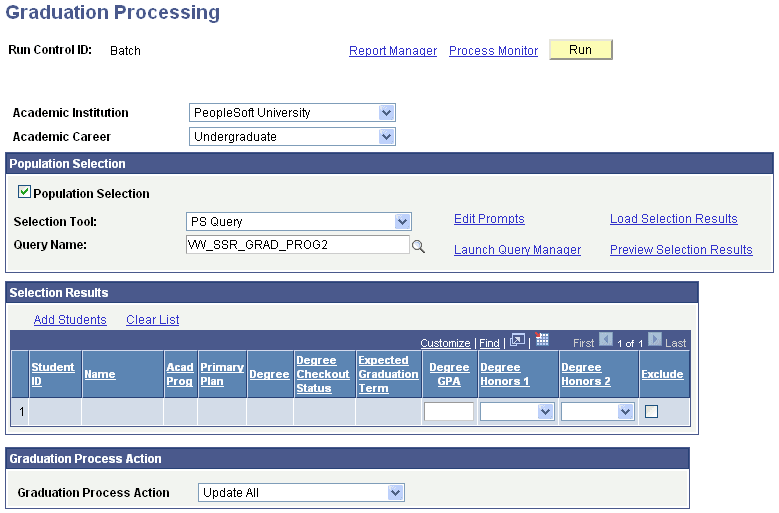Sort by Degree Checkout Status column

tap(323, 374)
